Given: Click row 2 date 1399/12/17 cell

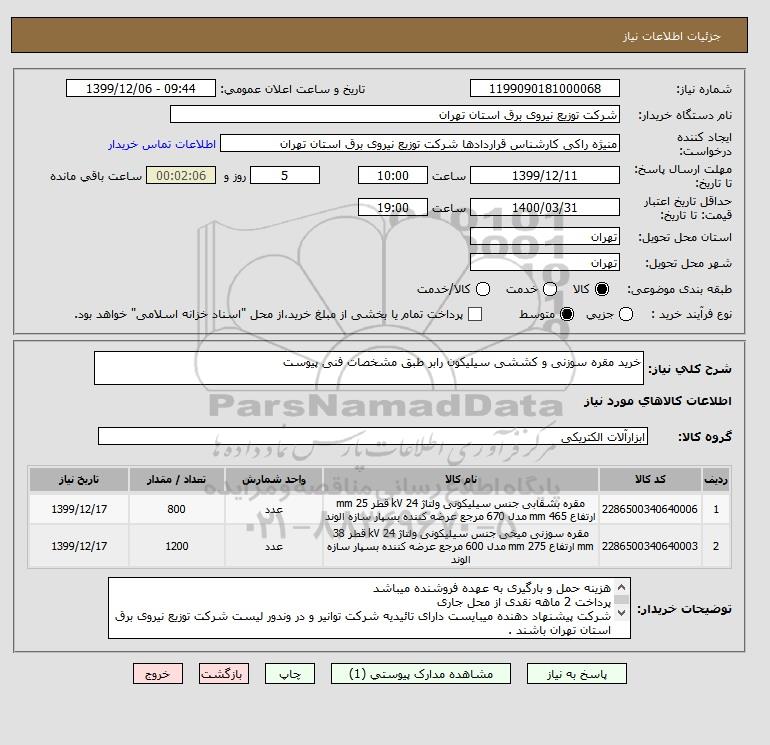Looking at the screenshot, I should 79,546.
